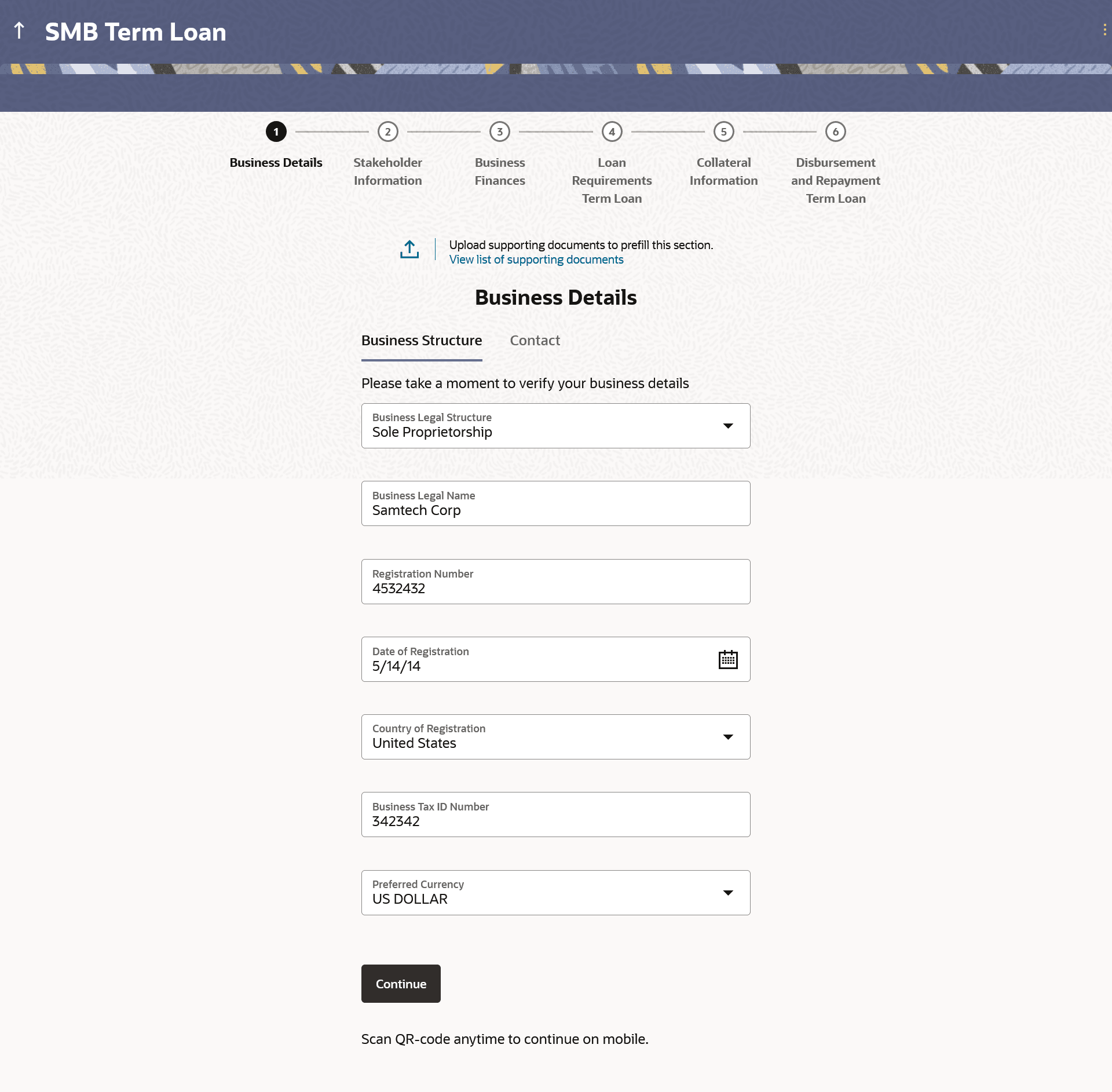1112x1092 pixels.
Task: Click the upload supporting documents icon
Action: tap(409, 250)
